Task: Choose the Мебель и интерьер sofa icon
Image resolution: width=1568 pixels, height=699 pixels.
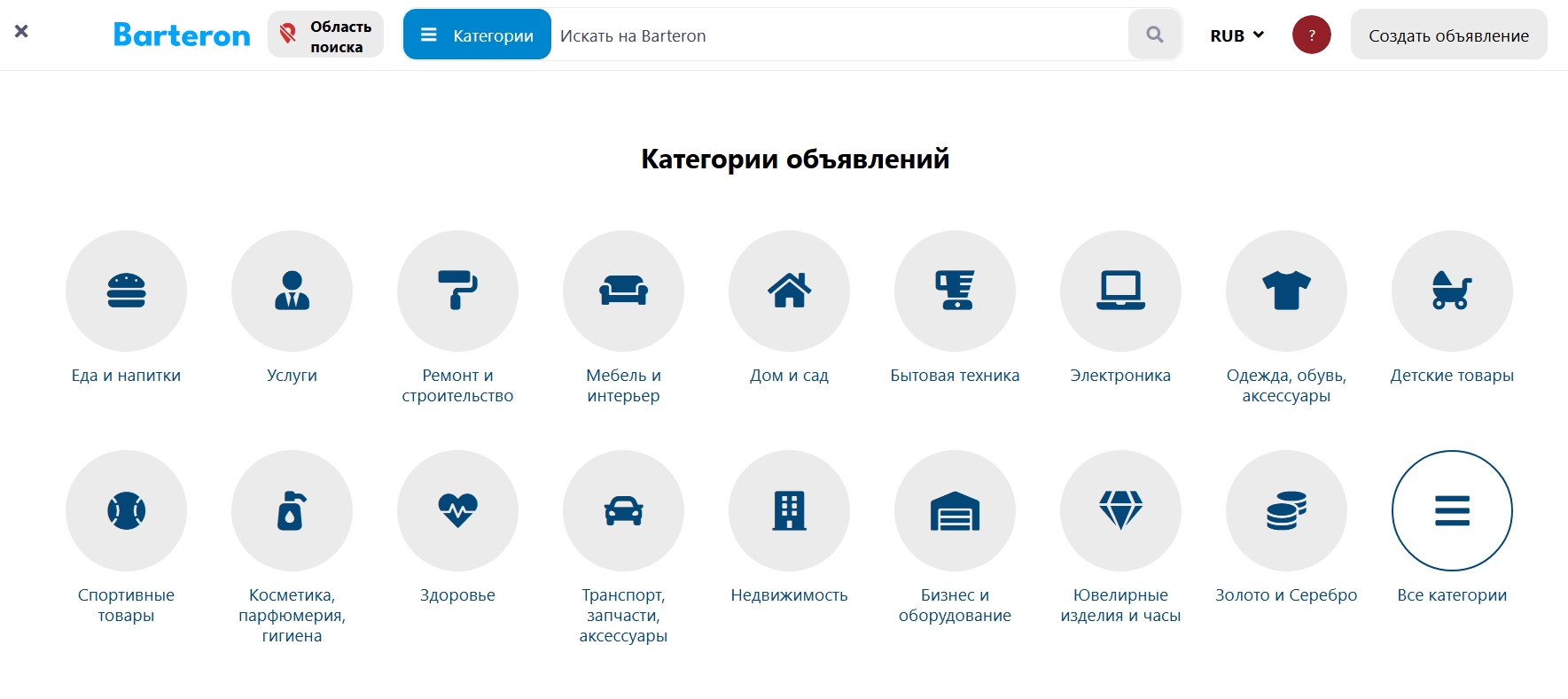Action: coord(623,291)
